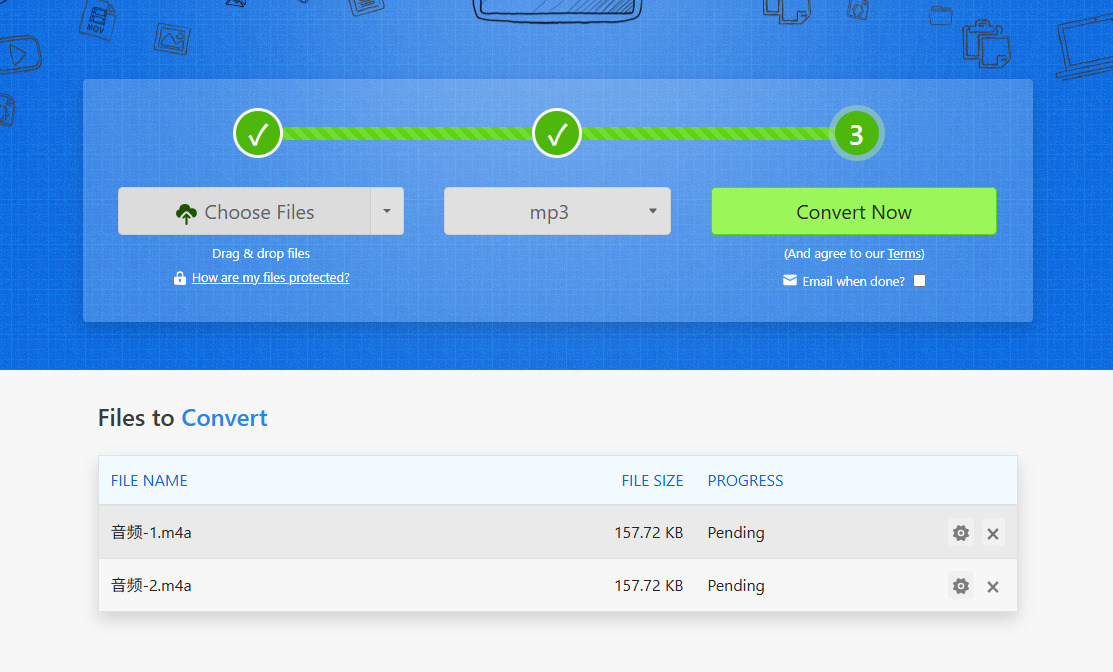Click the envelope icon next to Email when done

point(790,280)
